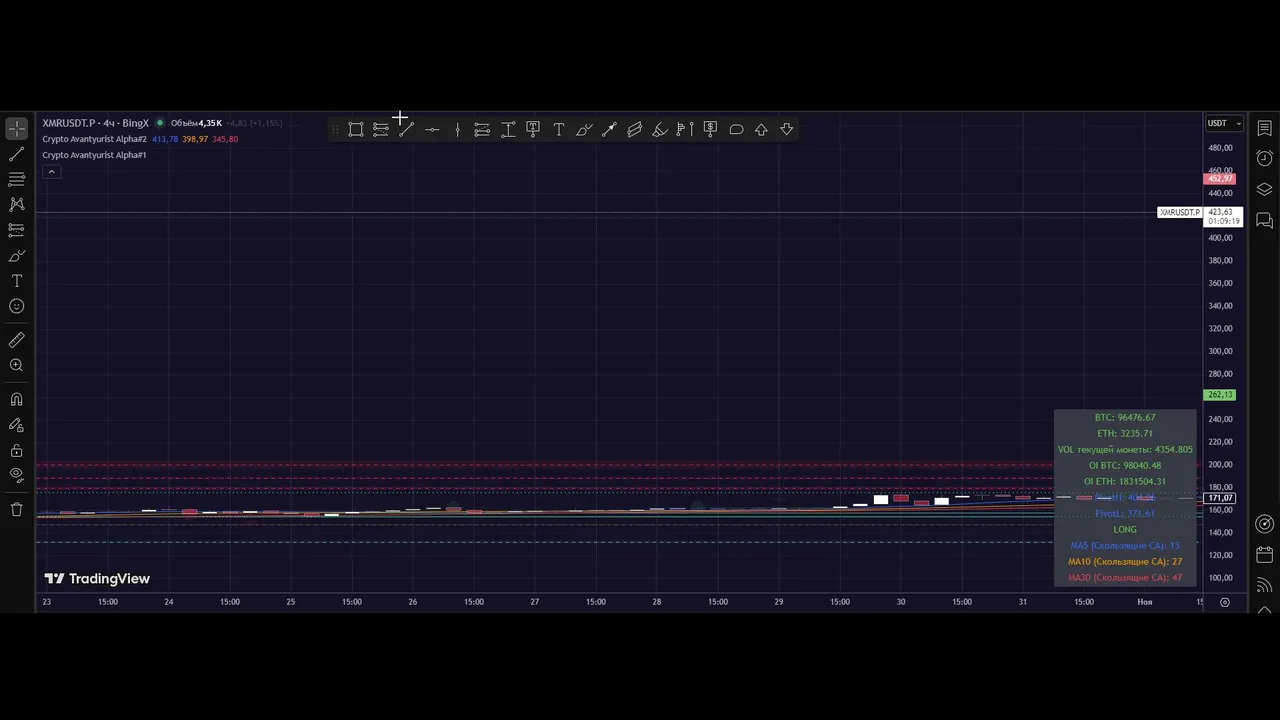Select the vertical line tool in favorites bar
Viewport: 1280px width, 720px height.
457,129
